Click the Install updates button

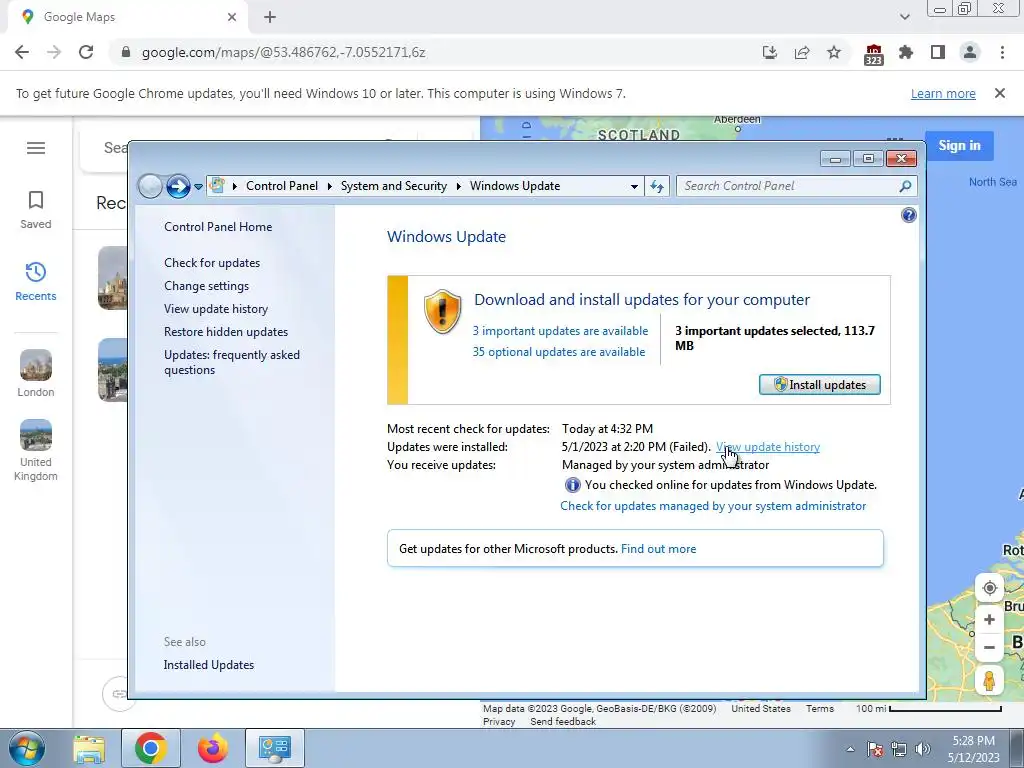point(820,385)
